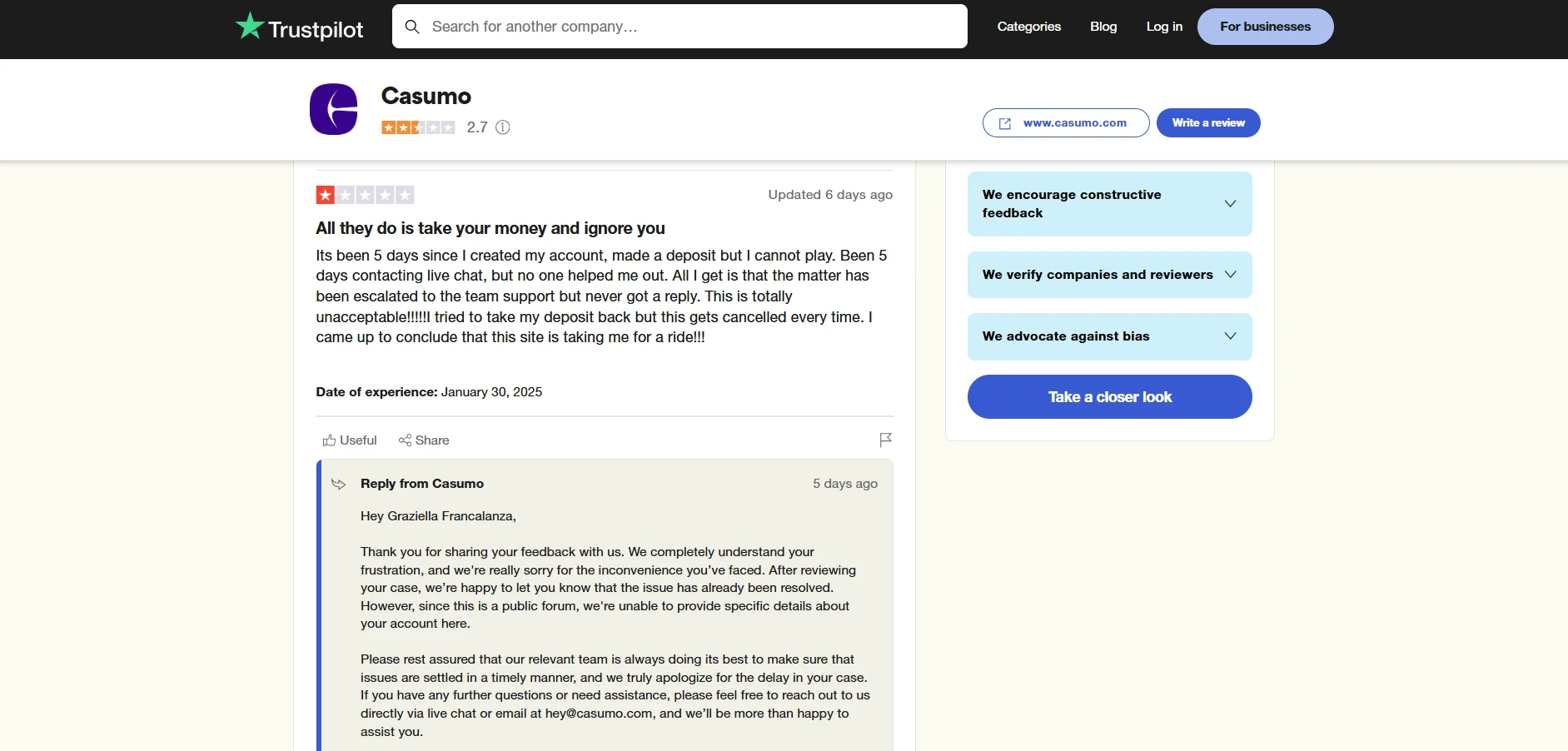Click 'Updated 6 days ago' timestamp
Image resolution: width=1568 pixels, height=751 pixels.
pos(830,195)
